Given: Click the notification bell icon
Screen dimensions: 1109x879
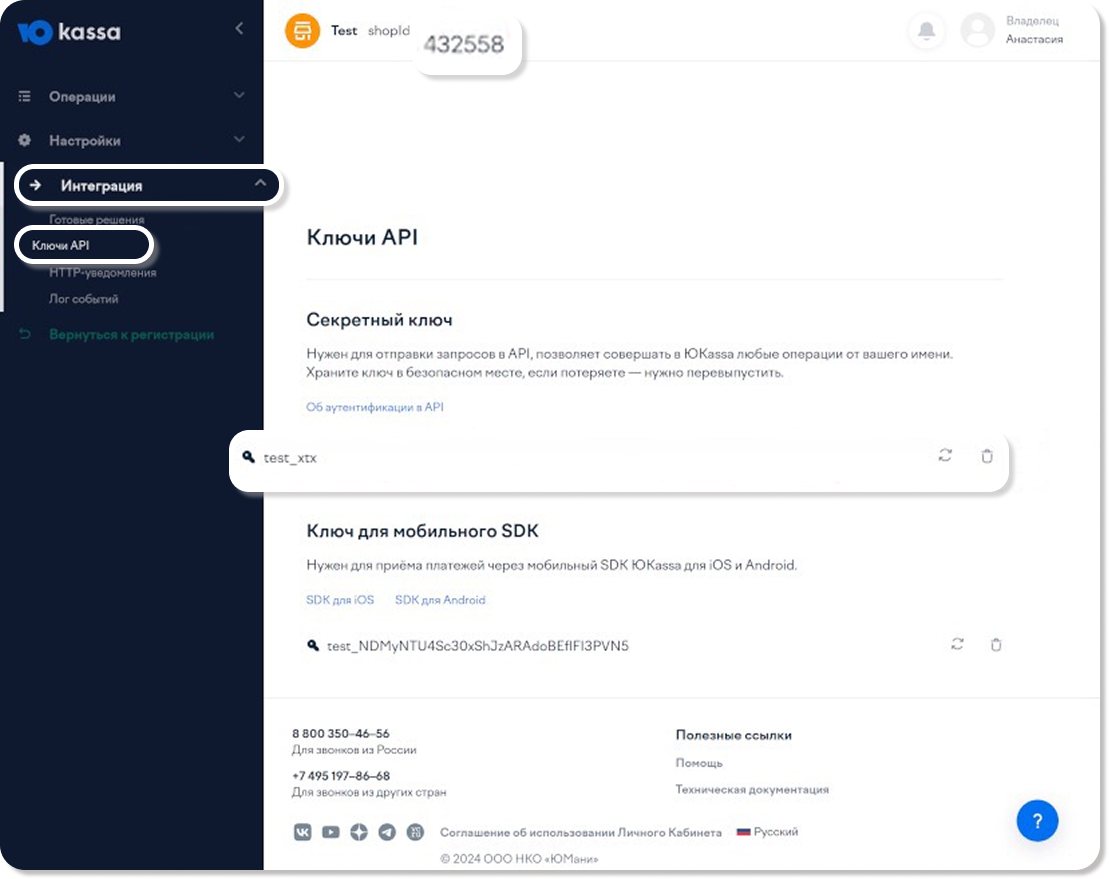Looking at the screenshot, I should (927, 32).
